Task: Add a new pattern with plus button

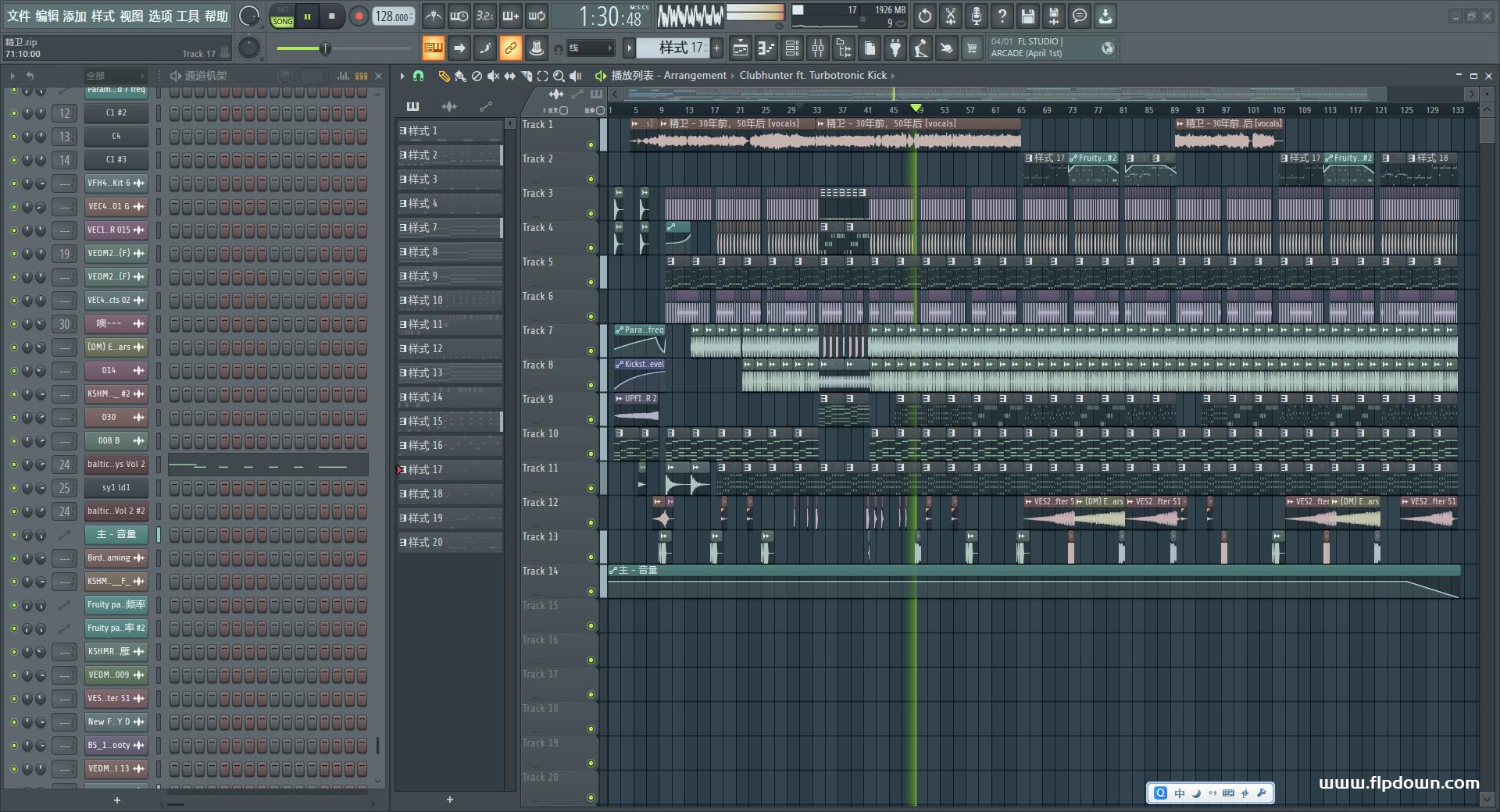Action: (x=716, y=48)
